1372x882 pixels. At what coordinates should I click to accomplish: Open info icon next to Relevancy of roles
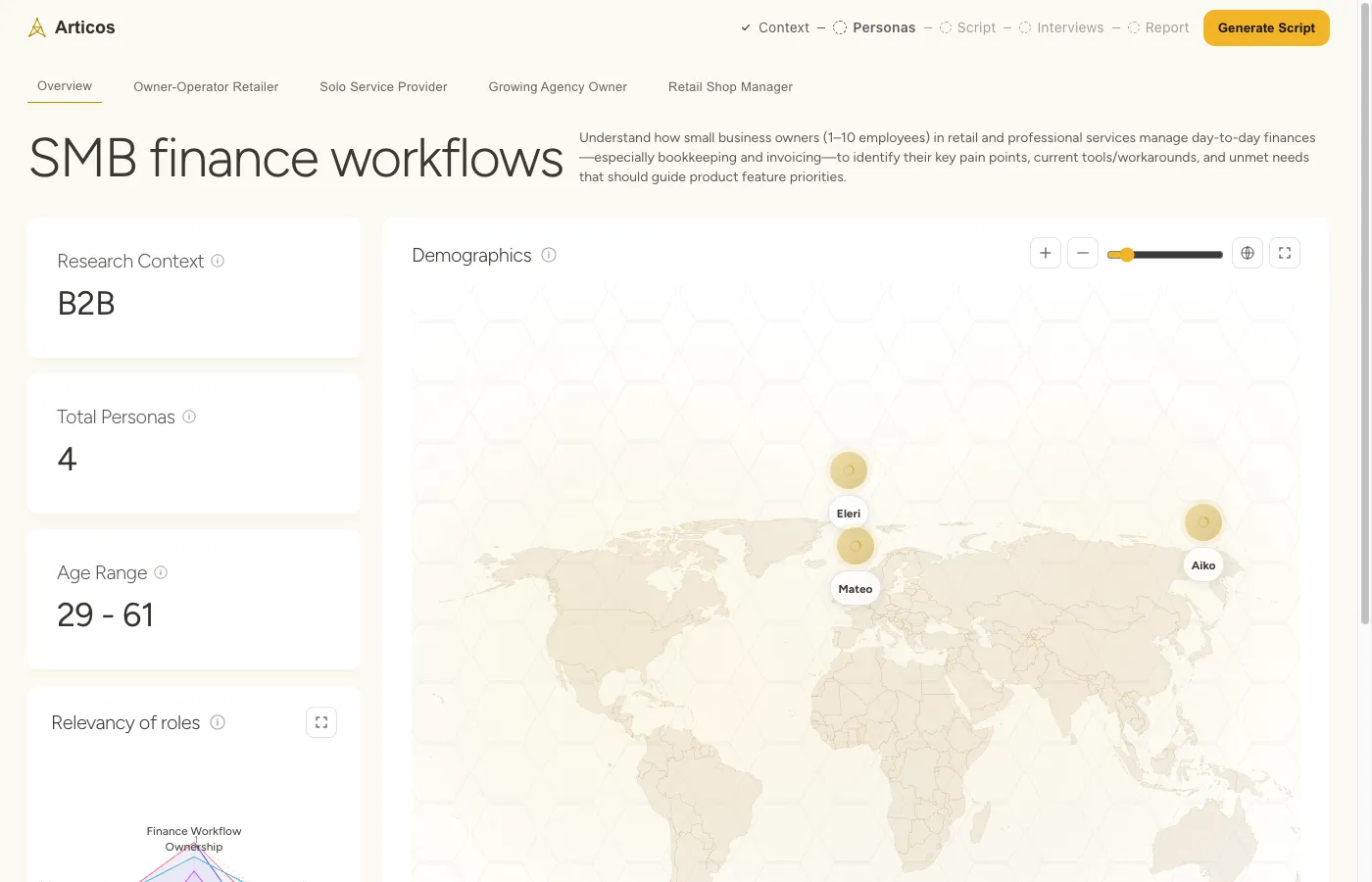point(218,722)
